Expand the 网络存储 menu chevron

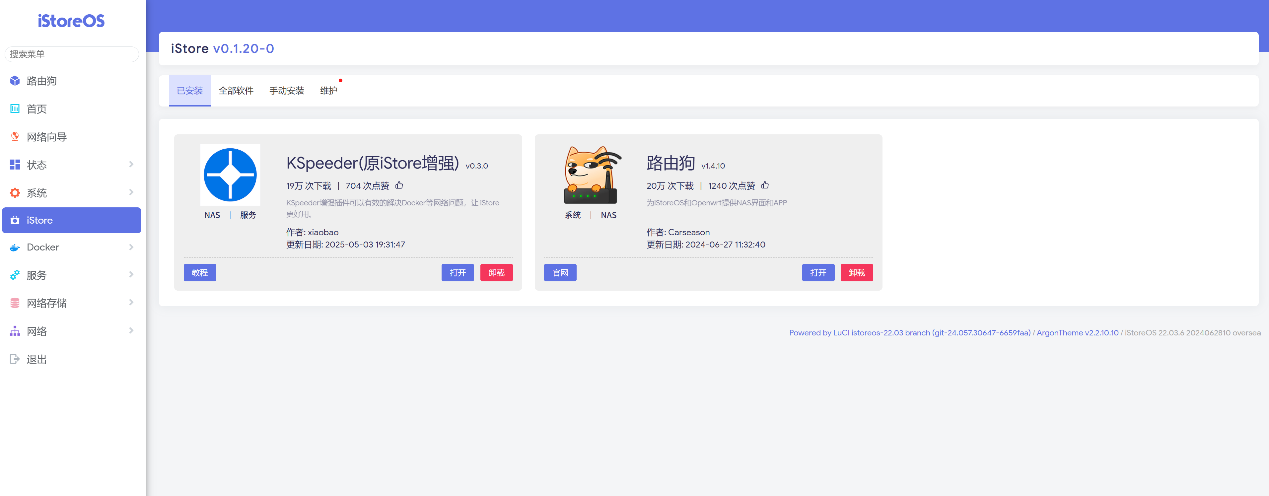[131, 303]
